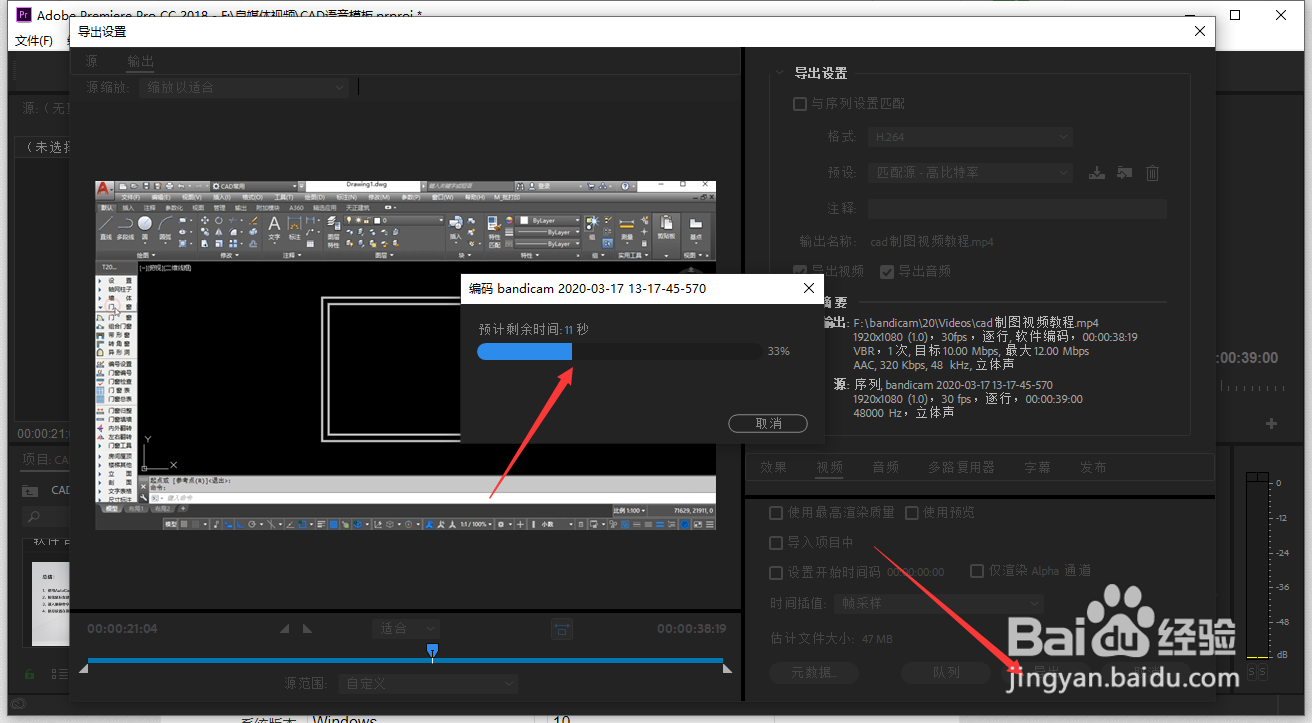Click the blue preview timeline bar
The height and width of the screenshot is (723, 1312).
pos(405,660)
